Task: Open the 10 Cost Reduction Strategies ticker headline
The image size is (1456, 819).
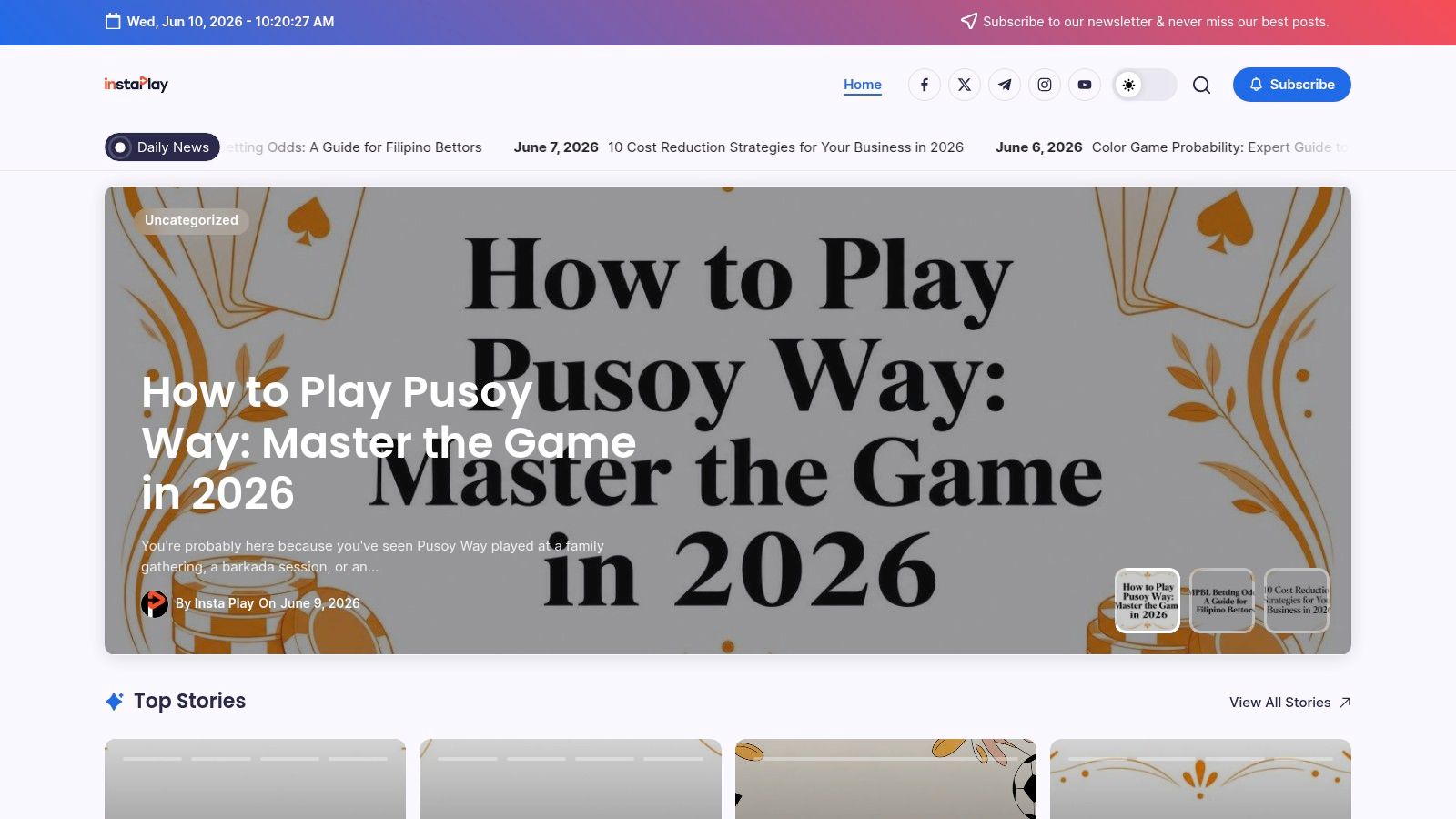Action: 785,147
